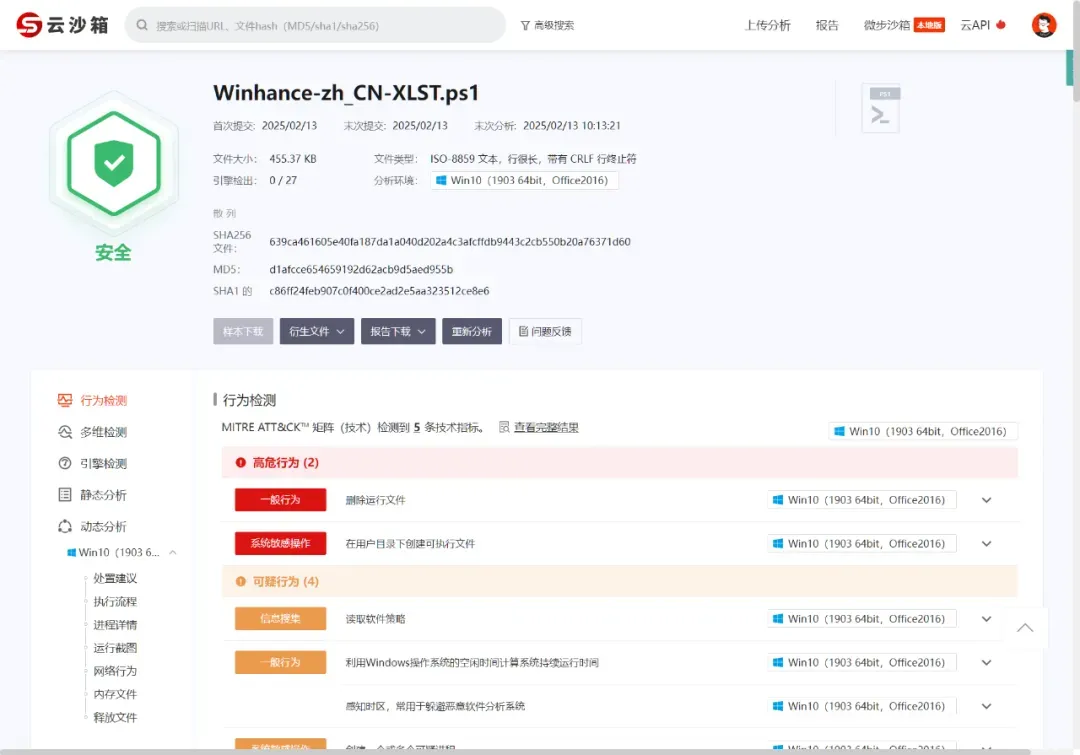Image resolution: width=1080 pixels, height=755 pixels.
Task: Click the 可疑行为 (4) section header
Action: [619, 581]
